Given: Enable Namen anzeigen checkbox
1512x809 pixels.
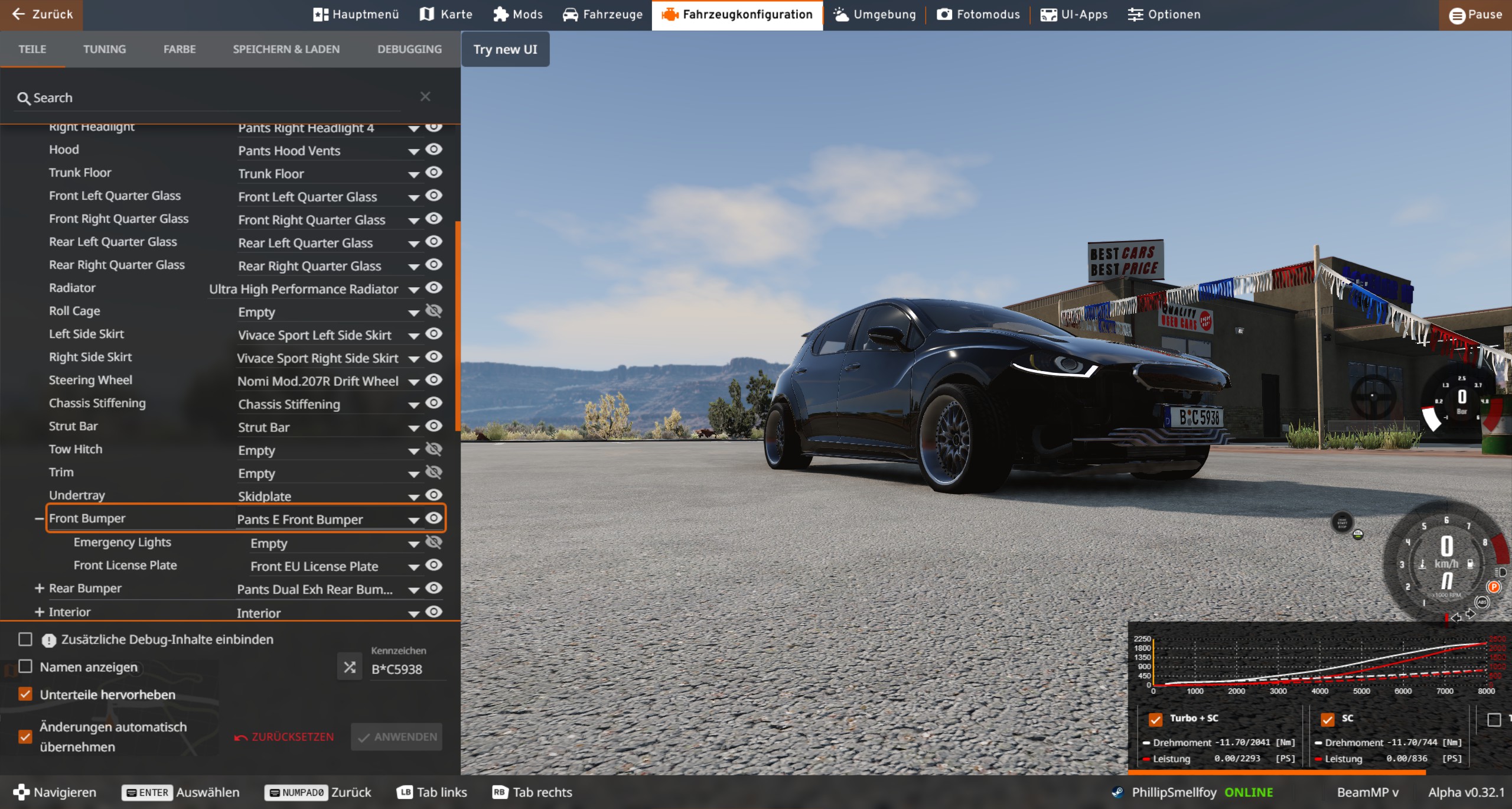Looking at the screenshot, I should [25, 667].
